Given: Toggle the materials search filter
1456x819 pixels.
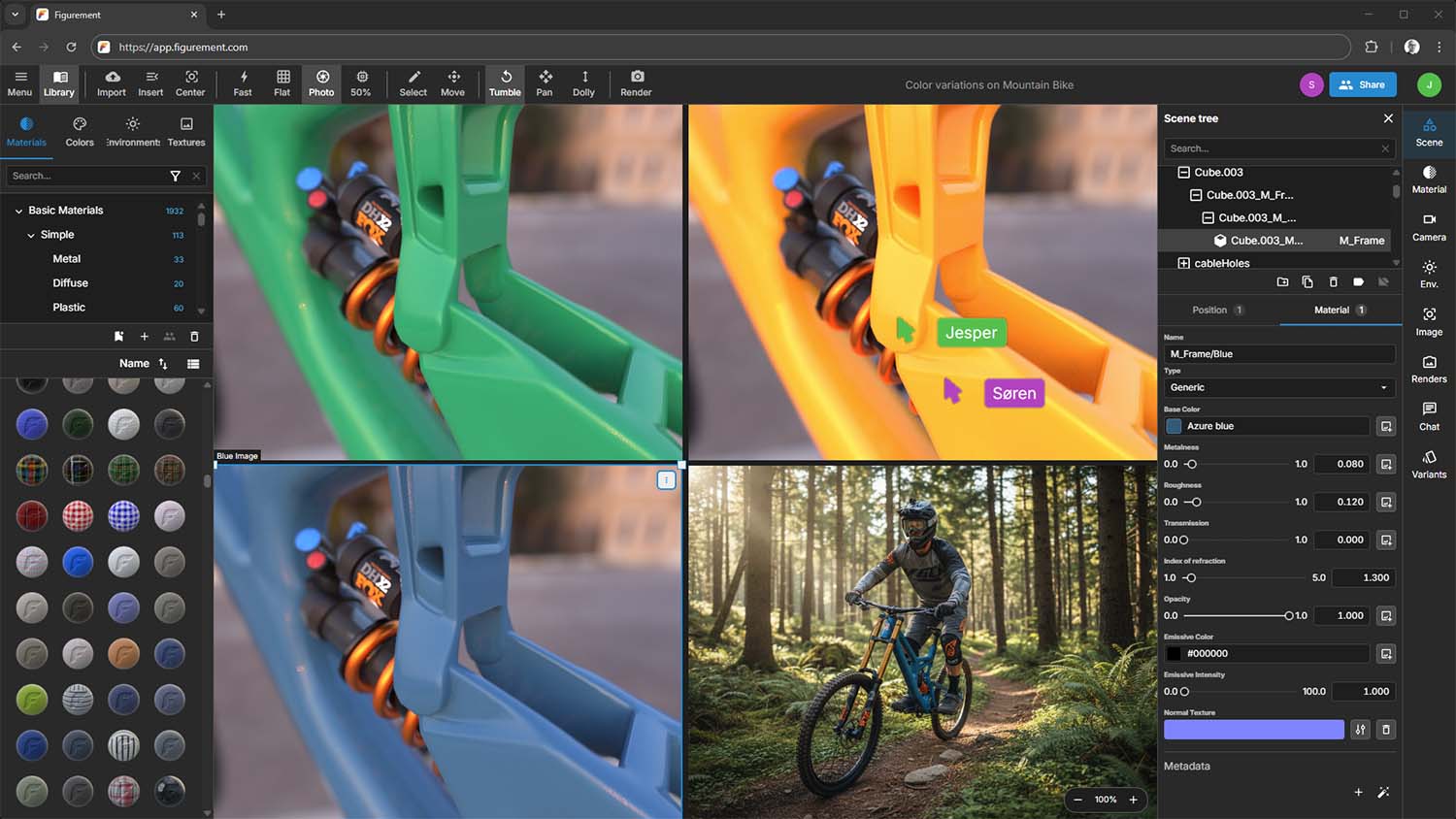Looking at the screenshot, I should click(x=176, y=176).
